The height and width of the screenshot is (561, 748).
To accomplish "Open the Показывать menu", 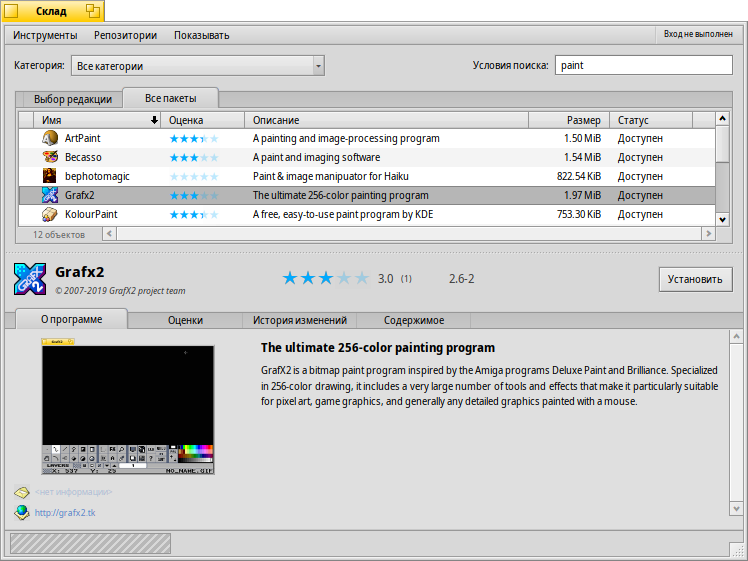I will click(x=201, y=35).
